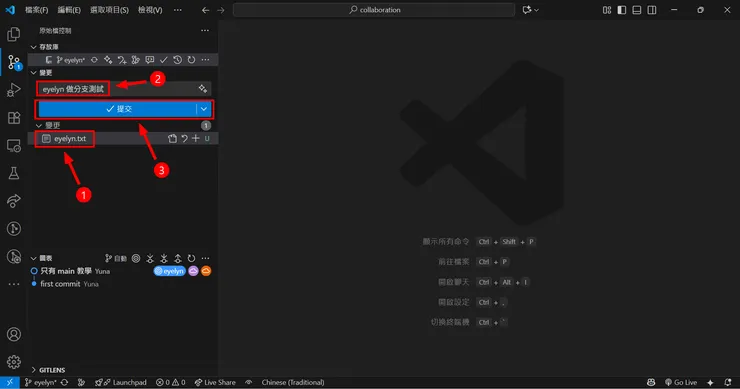Select first commit in graph
This screenshot has height=389, width=740.
(x=60, y=284)
